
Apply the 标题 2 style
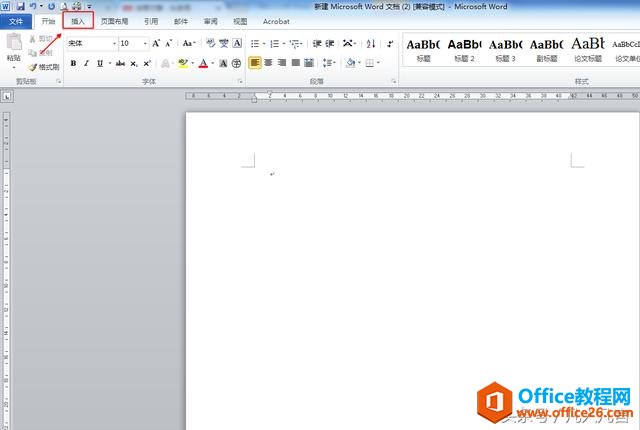(462, 48)
